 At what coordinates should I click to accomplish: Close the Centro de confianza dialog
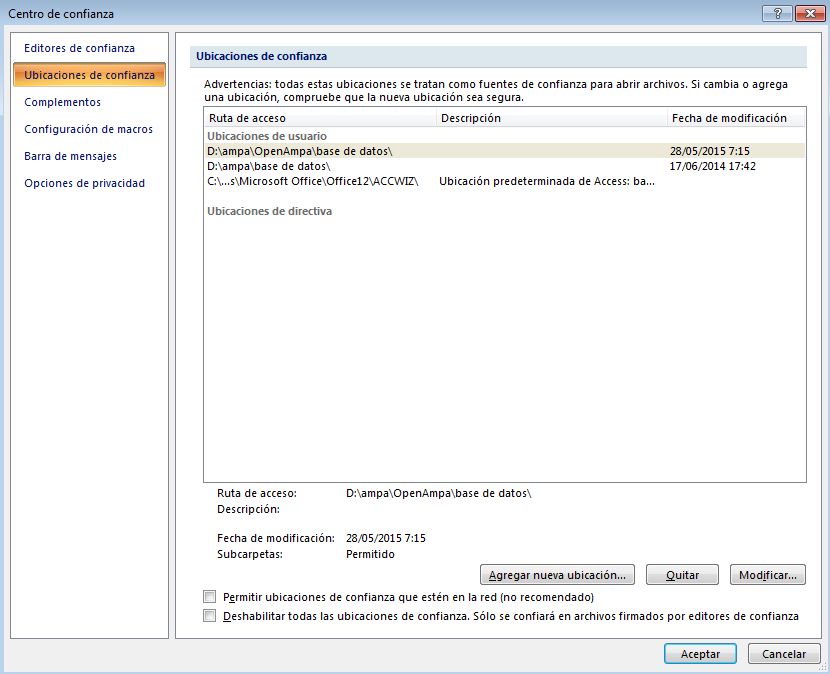tap(805, 13)
